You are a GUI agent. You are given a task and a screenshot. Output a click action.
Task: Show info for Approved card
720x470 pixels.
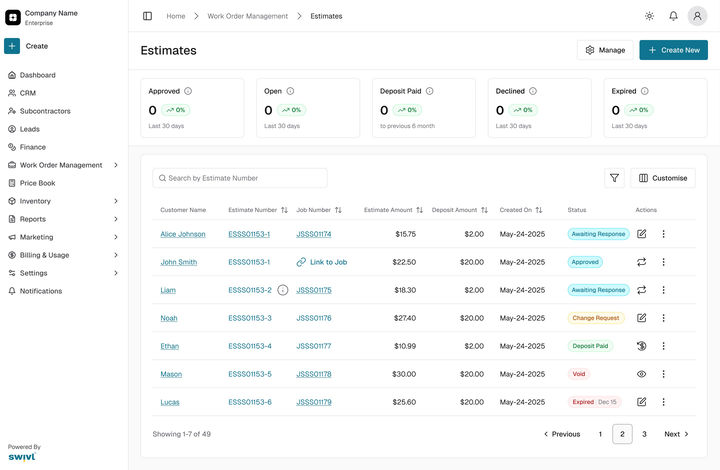pyautogui.click(x=188, y=91)
